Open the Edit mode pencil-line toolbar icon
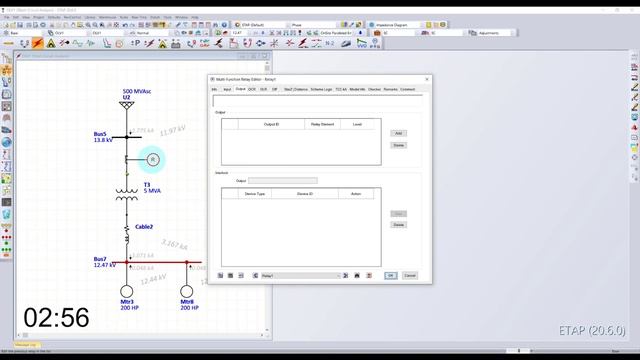This screenshot has width=640, height=360. click(x=9, y=43)
